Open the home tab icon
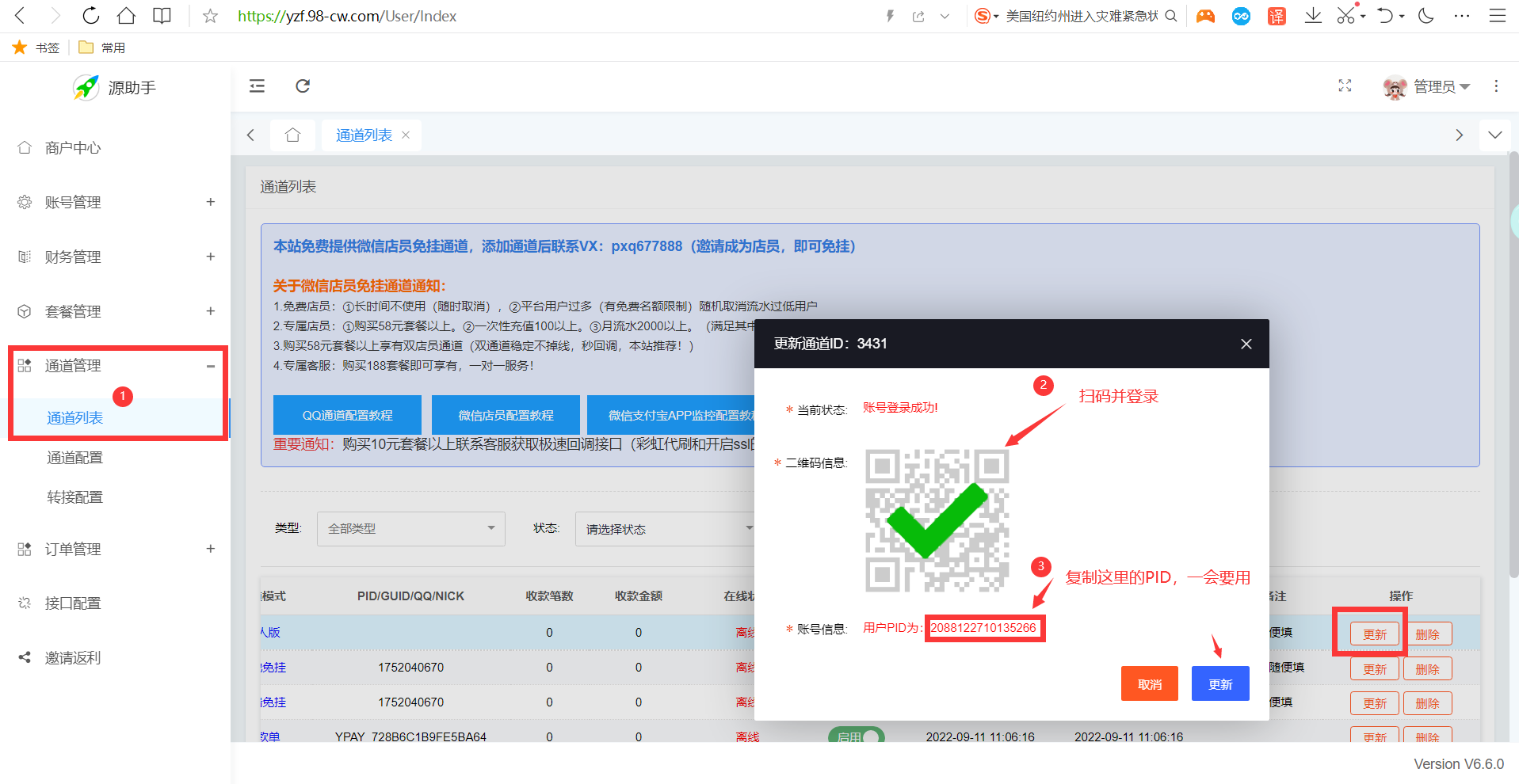Image resolution: width=1519 pixels, height=784 pixels. tap(292, 135)
